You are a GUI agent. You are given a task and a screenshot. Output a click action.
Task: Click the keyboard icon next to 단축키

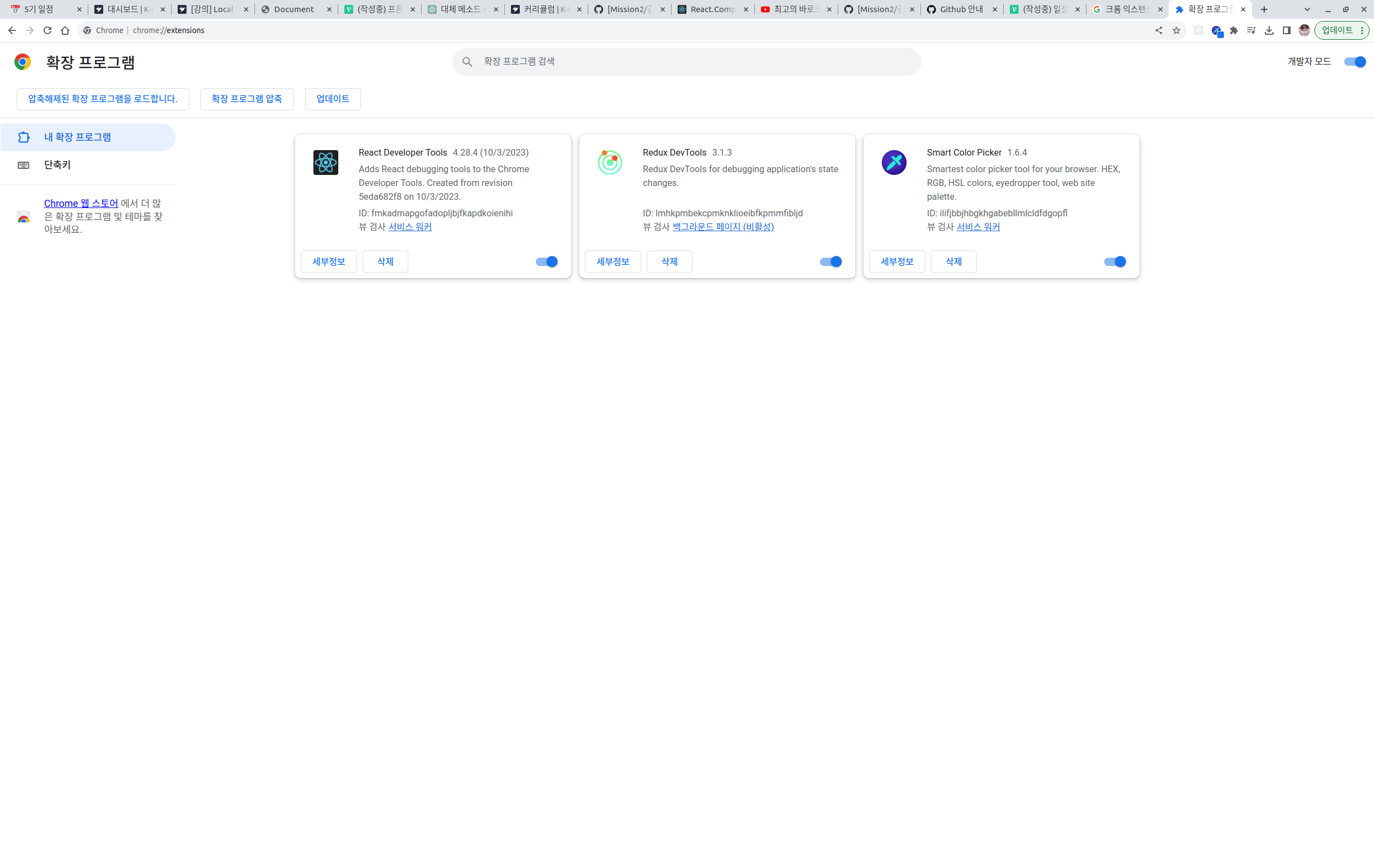click(x=23, y=166)
